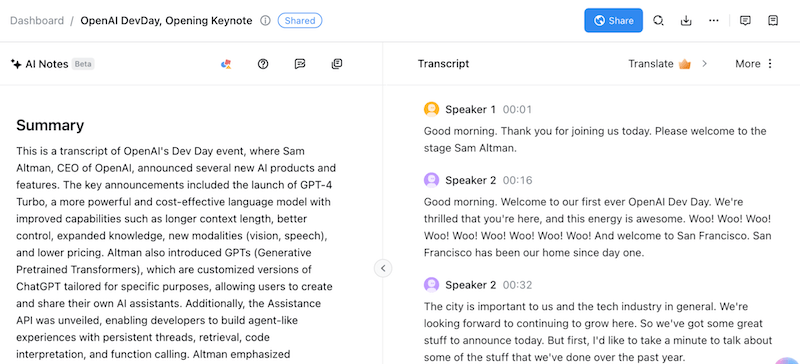800x364 pixels.
Task: Click the blue Share button
Action: 613,20
